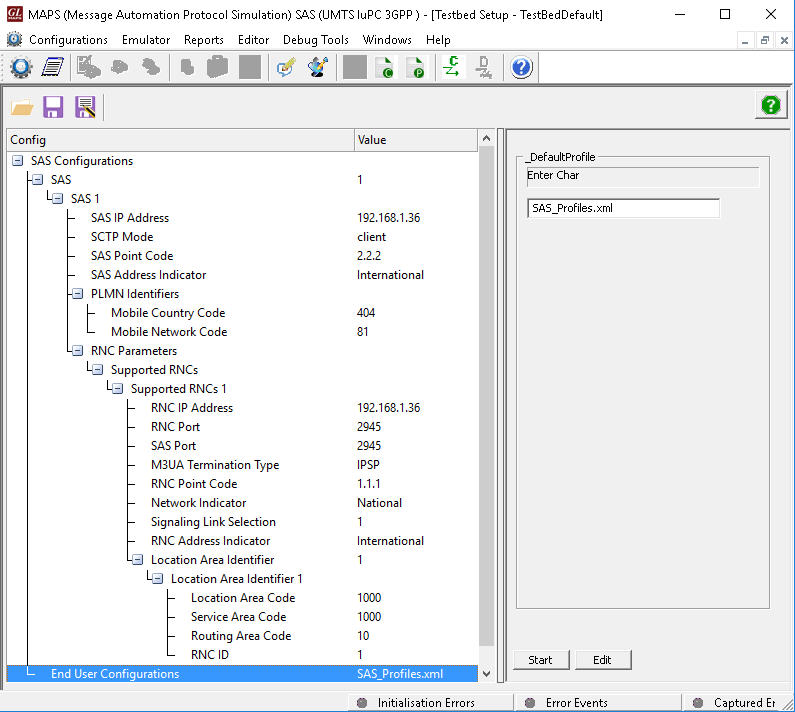The height and width of the screenshot is (712, 795).
Task: Collapse the Location Area Identifier node
Action: pos(138,559)
